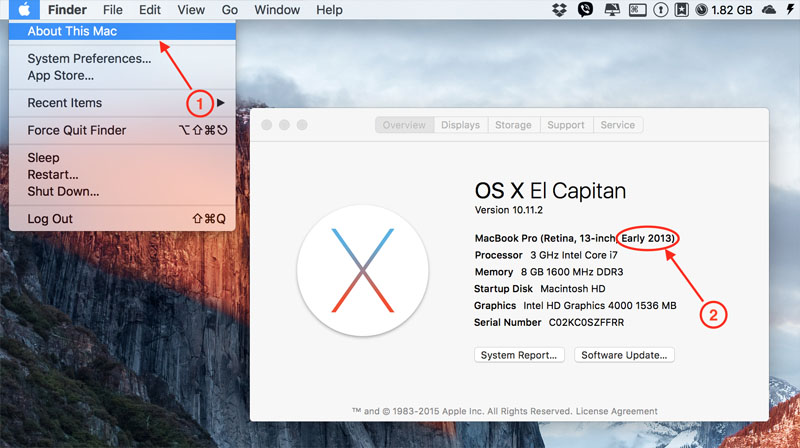
Task: Click the serial number C02KC0SZFFRR
Action: 586,322
